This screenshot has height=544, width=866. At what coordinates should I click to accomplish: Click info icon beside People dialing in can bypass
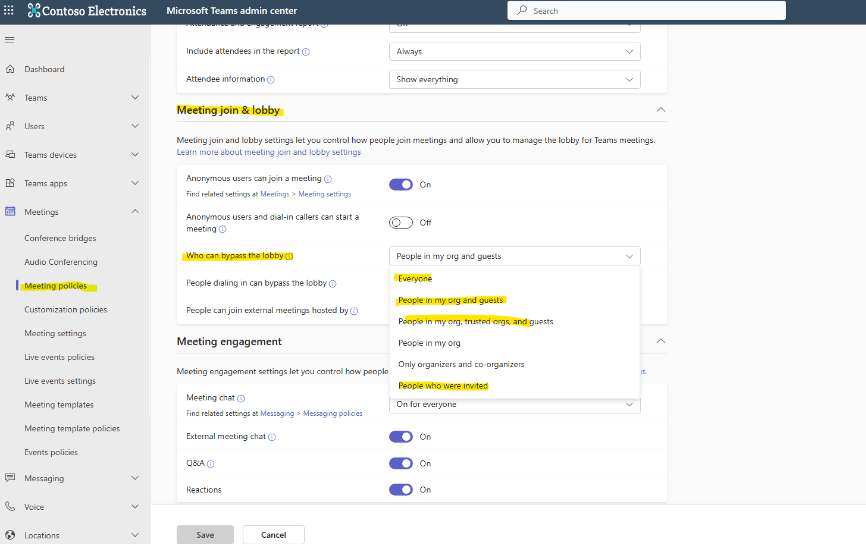click(x=332, y=284)
